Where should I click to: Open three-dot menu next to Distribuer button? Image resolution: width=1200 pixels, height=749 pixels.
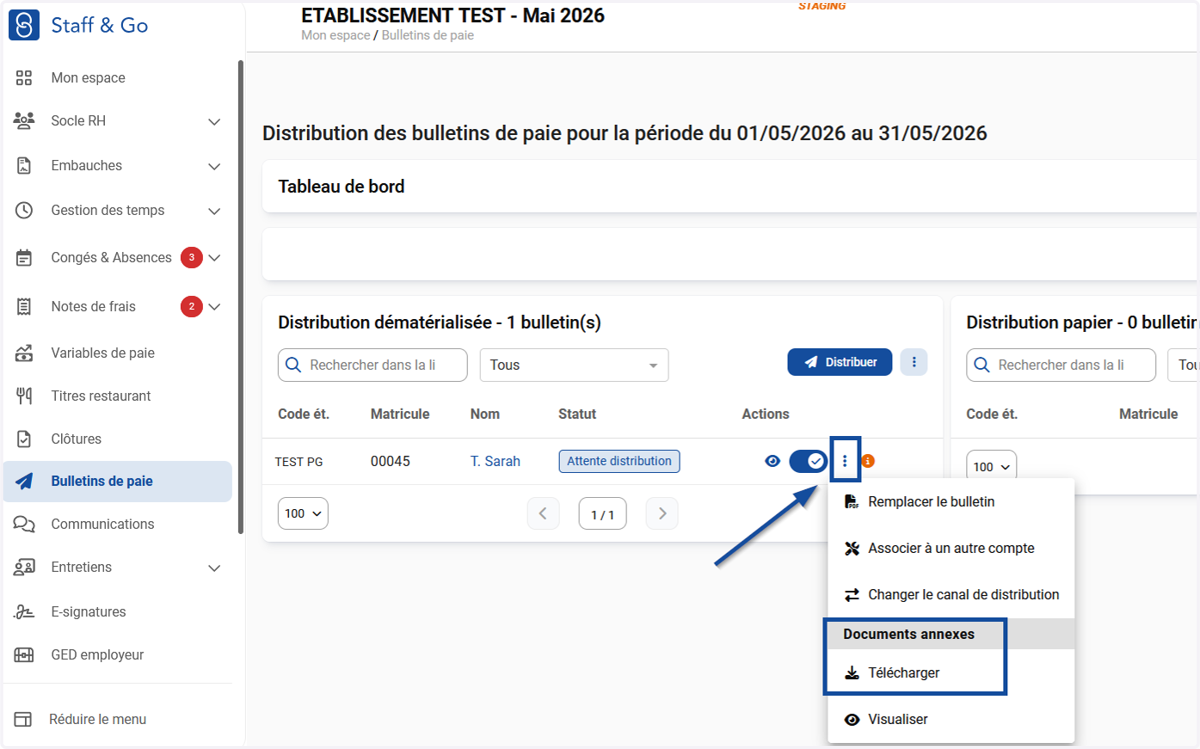click(914, 362)
